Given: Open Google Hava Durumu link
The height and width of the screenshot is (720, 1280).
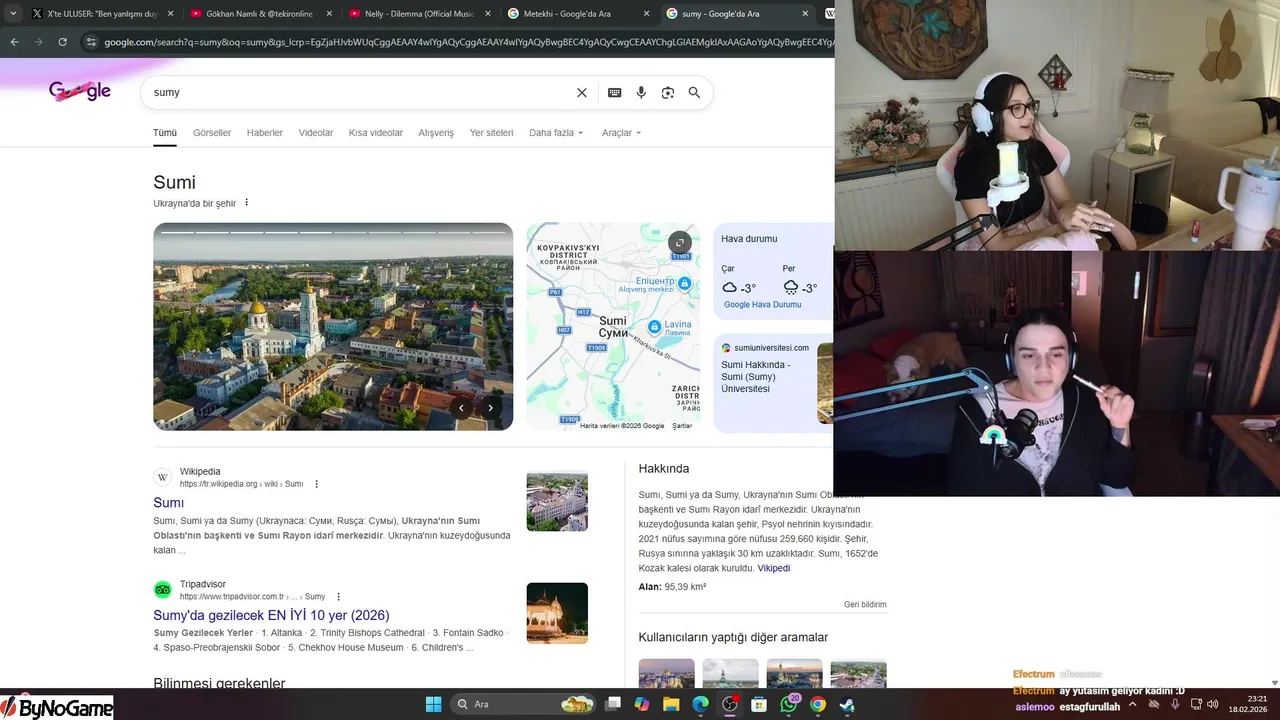Looking at the screenshot, I should pyautogui.click(x=762, y=305).
